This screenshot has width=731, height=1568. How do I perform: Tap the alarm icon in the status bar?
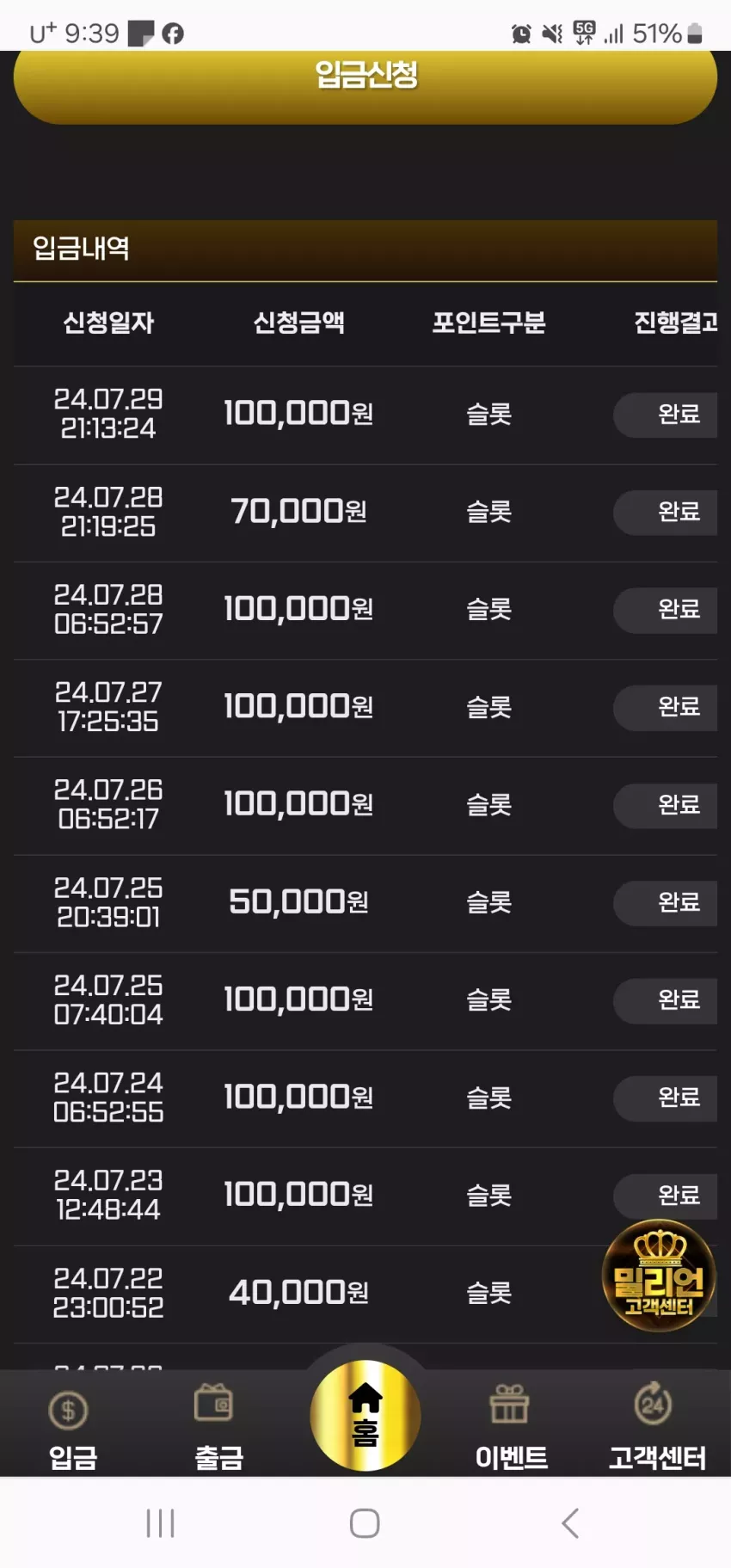521,34
